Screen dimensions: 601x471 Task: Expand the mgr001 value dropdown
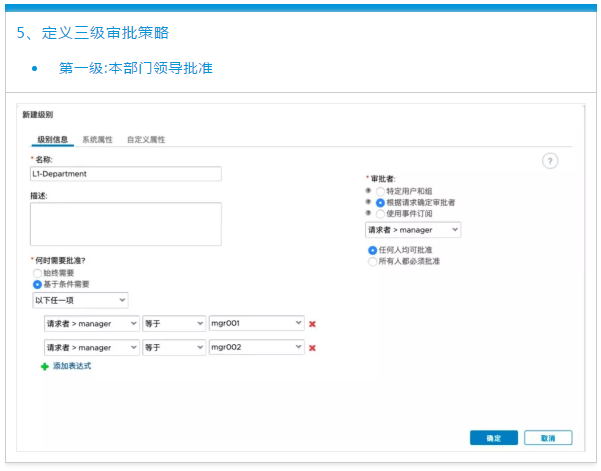point(256,324)
